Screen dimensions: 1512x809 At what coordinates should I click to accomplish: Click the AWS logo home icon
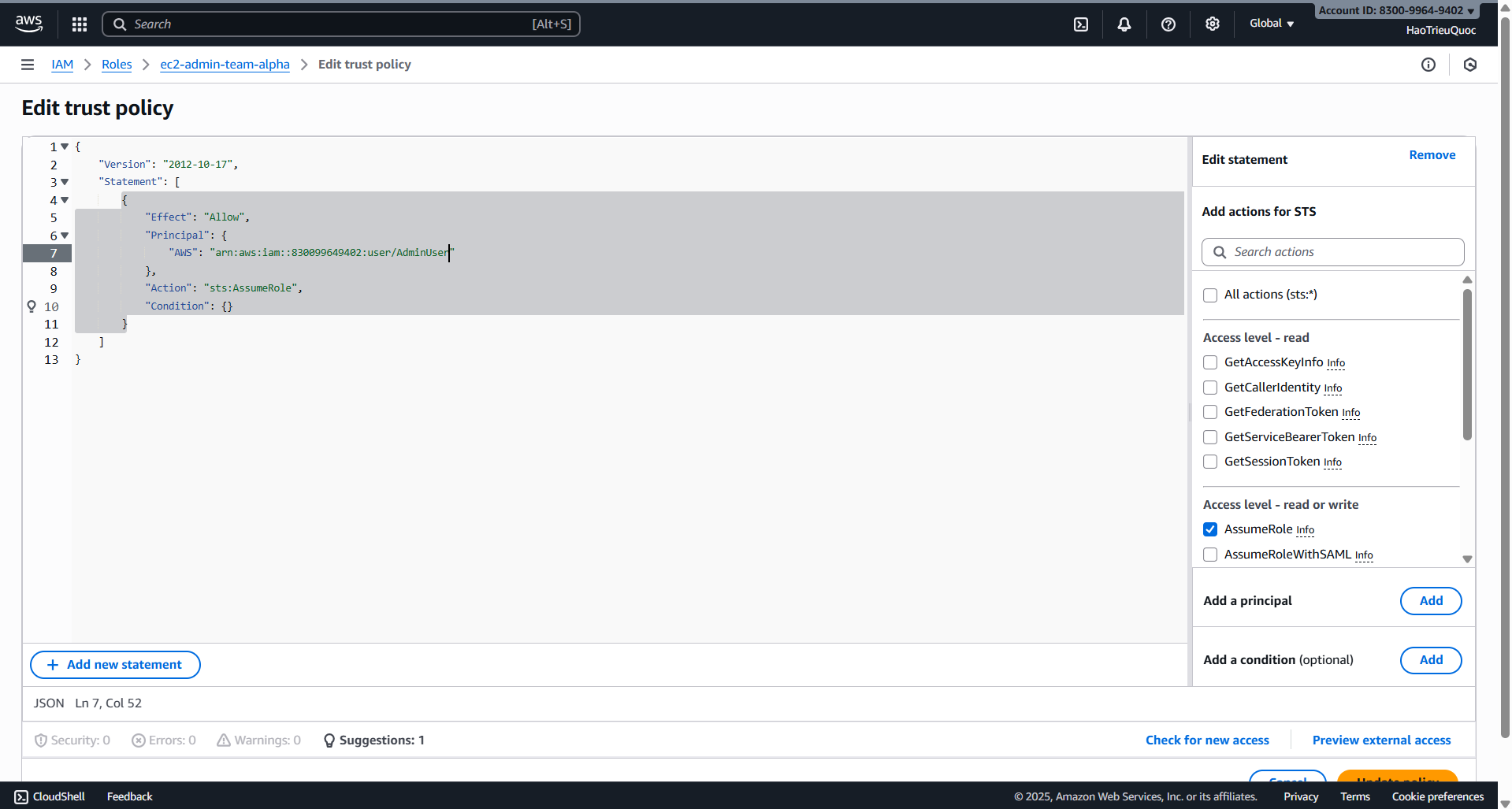29,24
